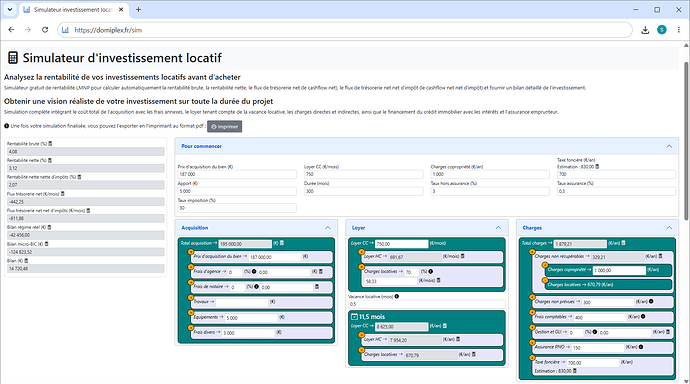Click the Charges panel heading

[x=532, y=228]
